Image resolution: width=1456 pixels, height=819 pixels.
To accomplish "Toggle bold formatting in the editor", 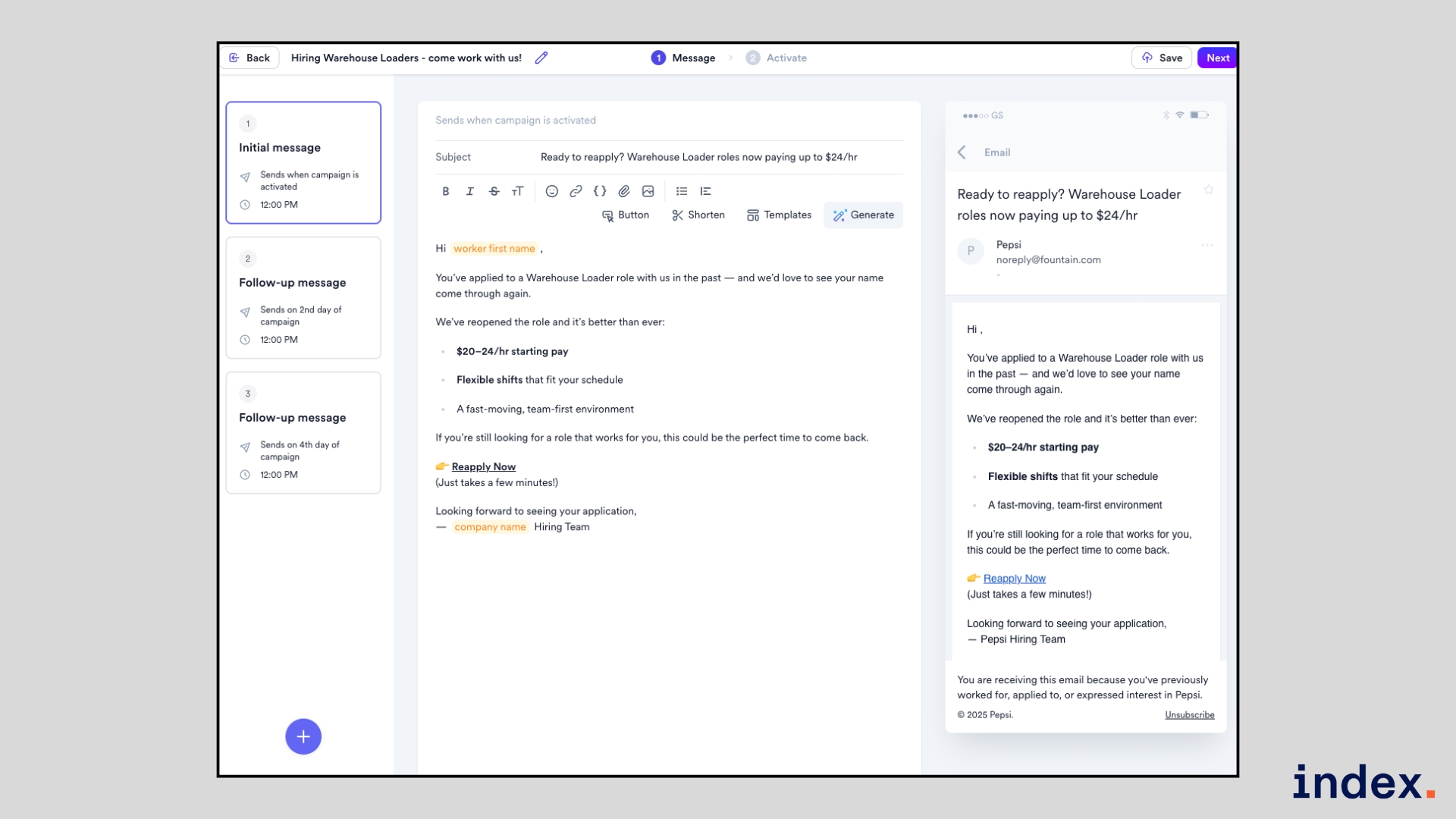I will [x=446, y=191].
